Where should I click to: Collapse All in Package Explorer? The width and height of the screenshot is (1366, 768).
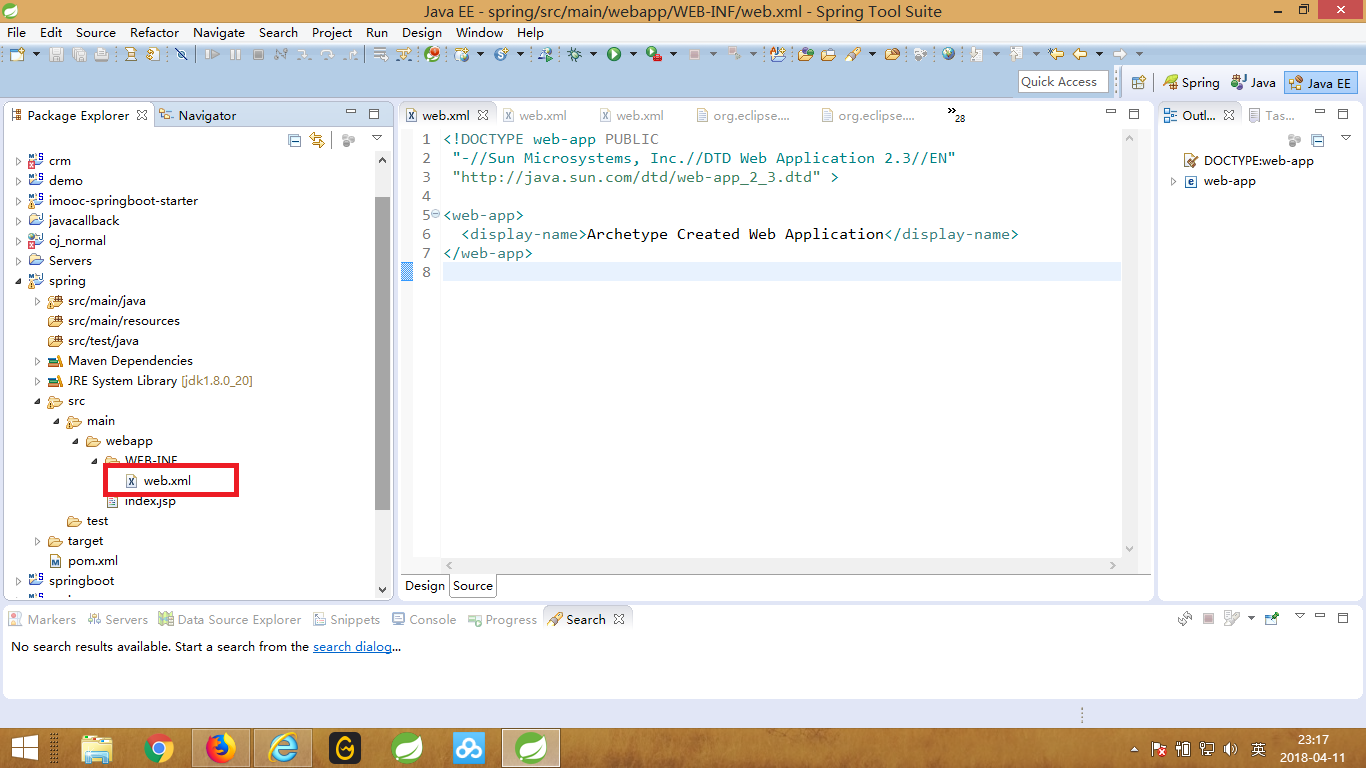294,140
